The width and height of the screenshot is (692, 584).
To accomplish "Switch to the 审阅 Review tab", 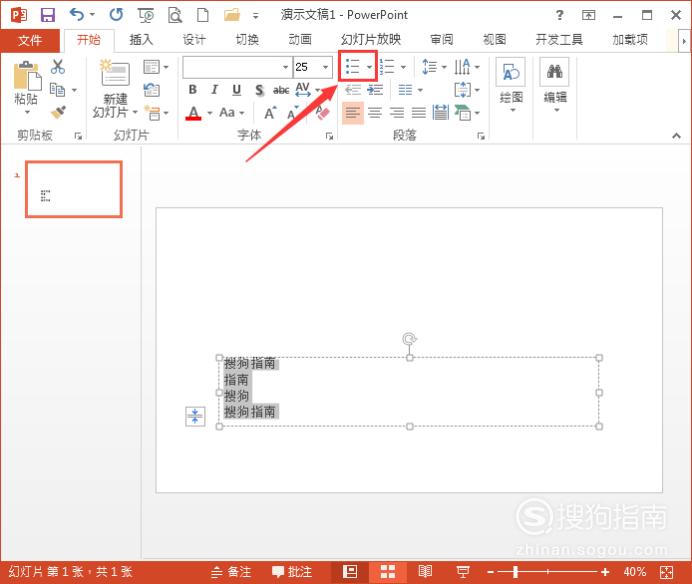I will [x=442, y=40].
